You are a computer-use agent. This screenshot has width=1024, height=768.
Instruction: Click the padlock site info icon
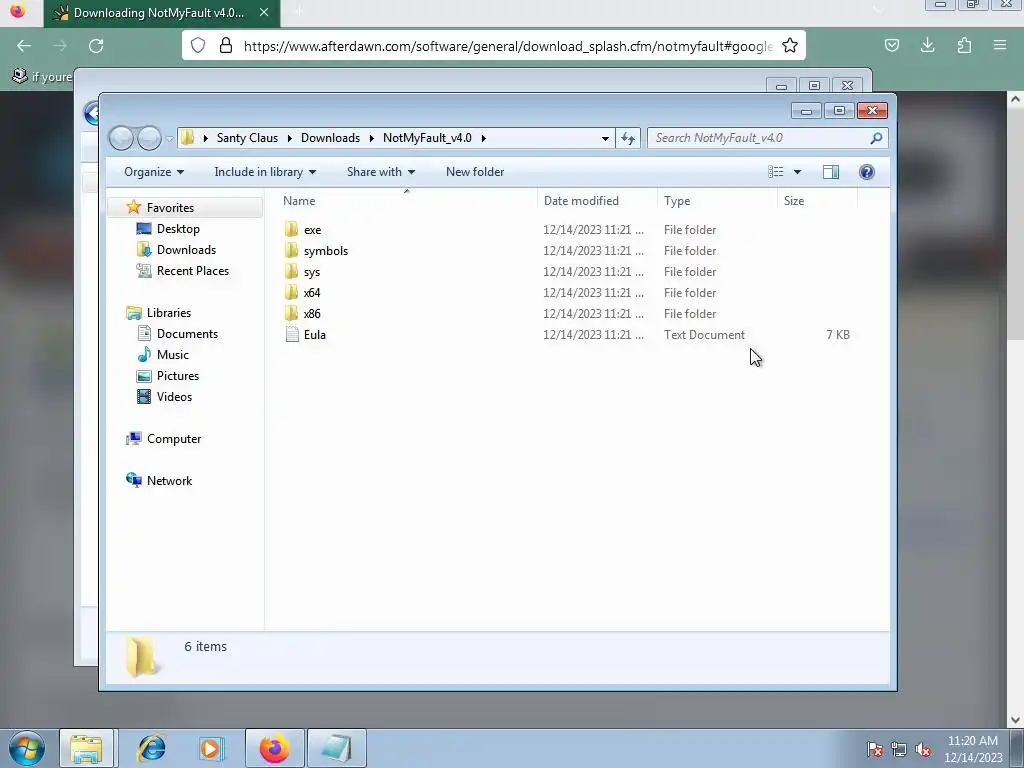[x=225, y=45]
